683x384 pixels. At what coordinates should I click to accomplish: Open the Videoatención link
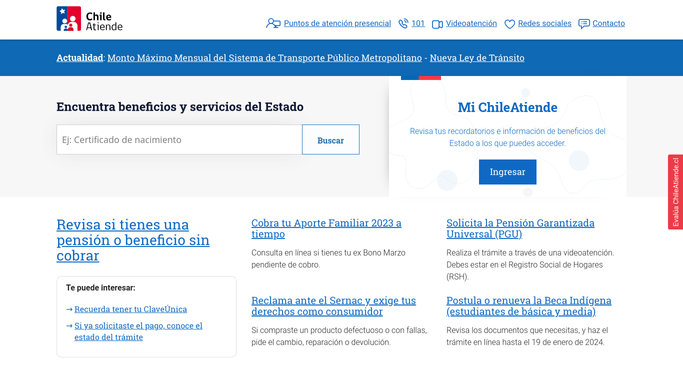point(471,24)
